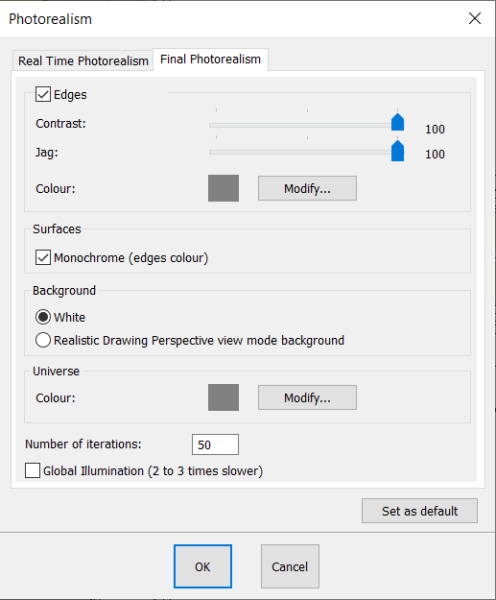Choose Realistic Drawing Perspective view mode background
Viewport: 496px width, 600px height.
click(43, 340)
